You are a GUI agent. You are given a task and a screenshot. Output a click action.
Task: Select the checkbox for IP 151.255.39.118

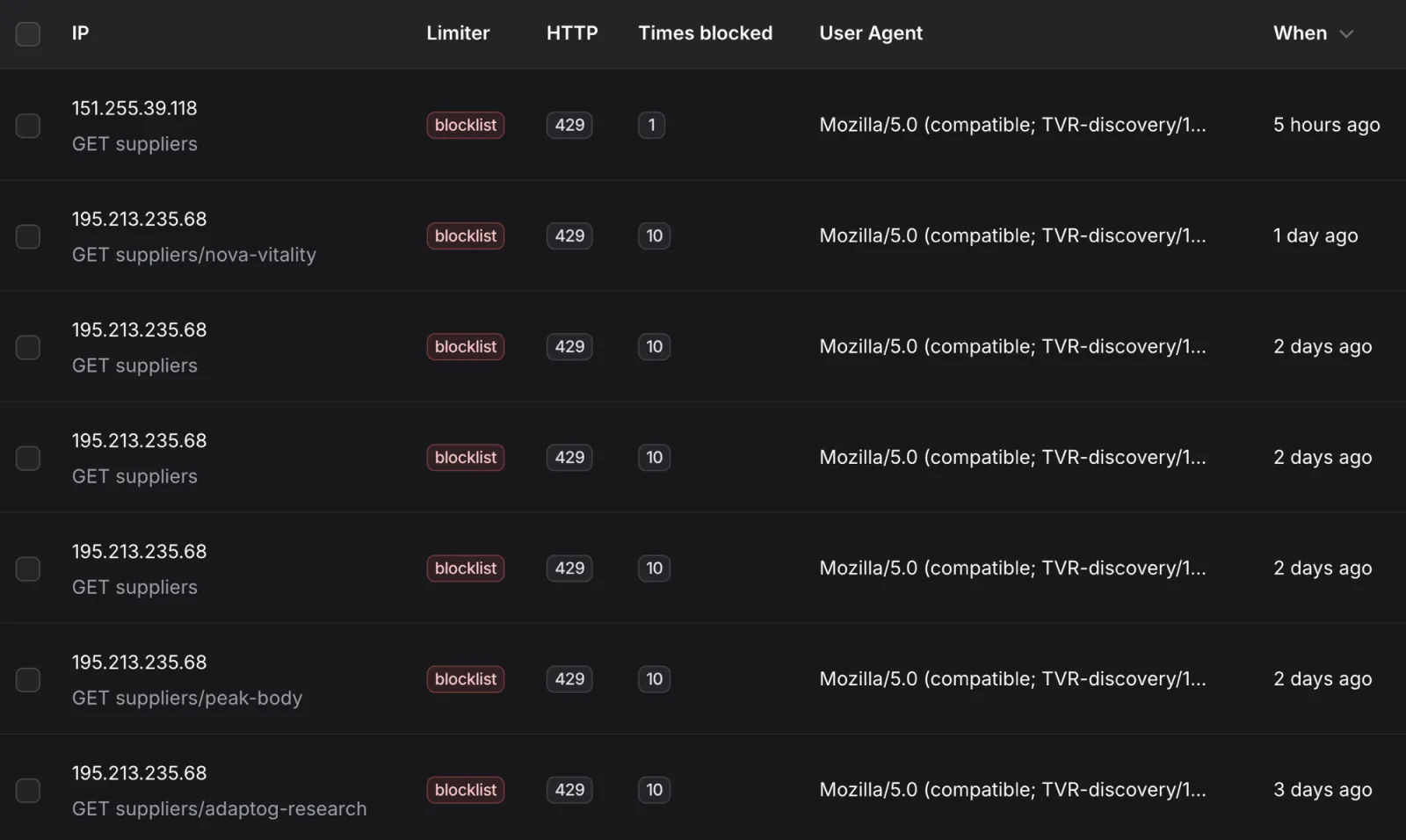point(28,126)
